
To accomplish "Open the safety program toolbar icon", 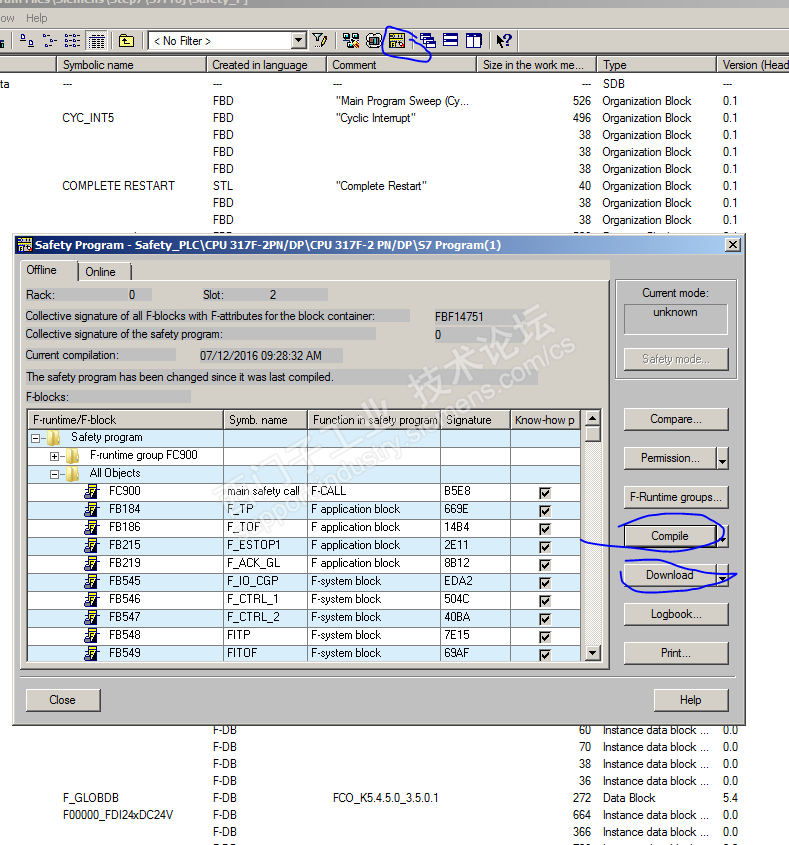I will [x=397, y=40].
